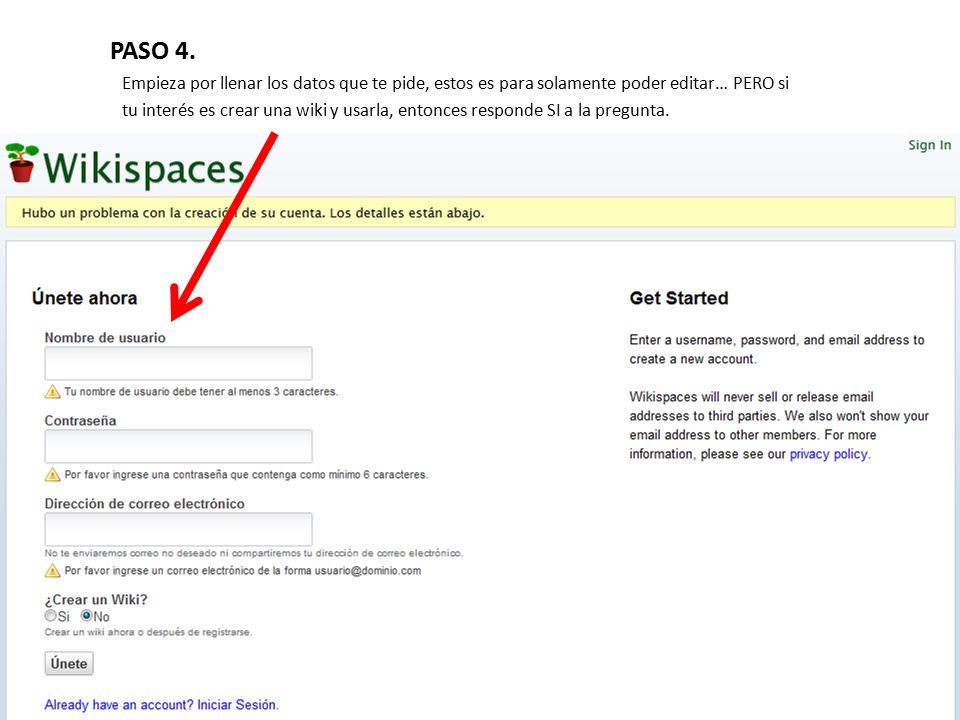Screen dimensions: 960x720
Task: Click the warning icon beside password error
Action: click(53, 474)
